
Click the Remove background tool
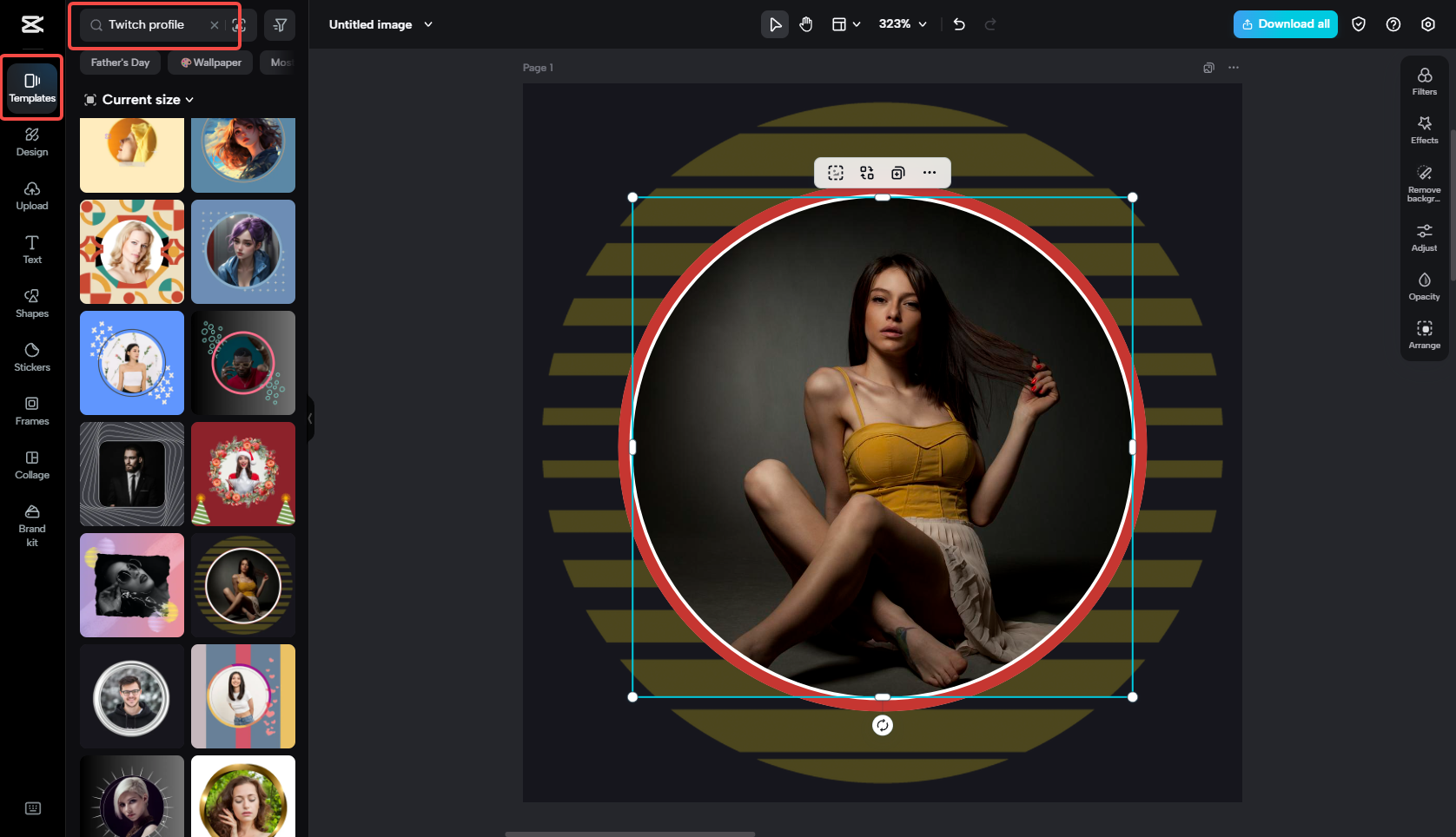[1424, 182]
